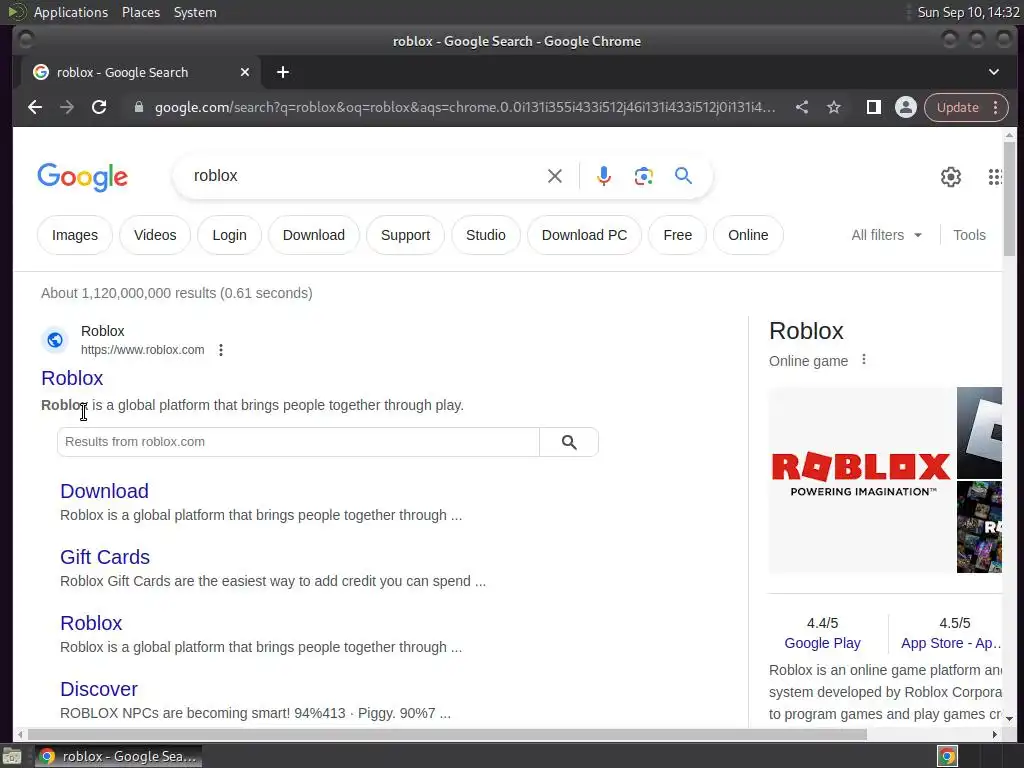The image size is (1024, 768).
Task: Open Google quick settings gear
Action: [951, 176]
